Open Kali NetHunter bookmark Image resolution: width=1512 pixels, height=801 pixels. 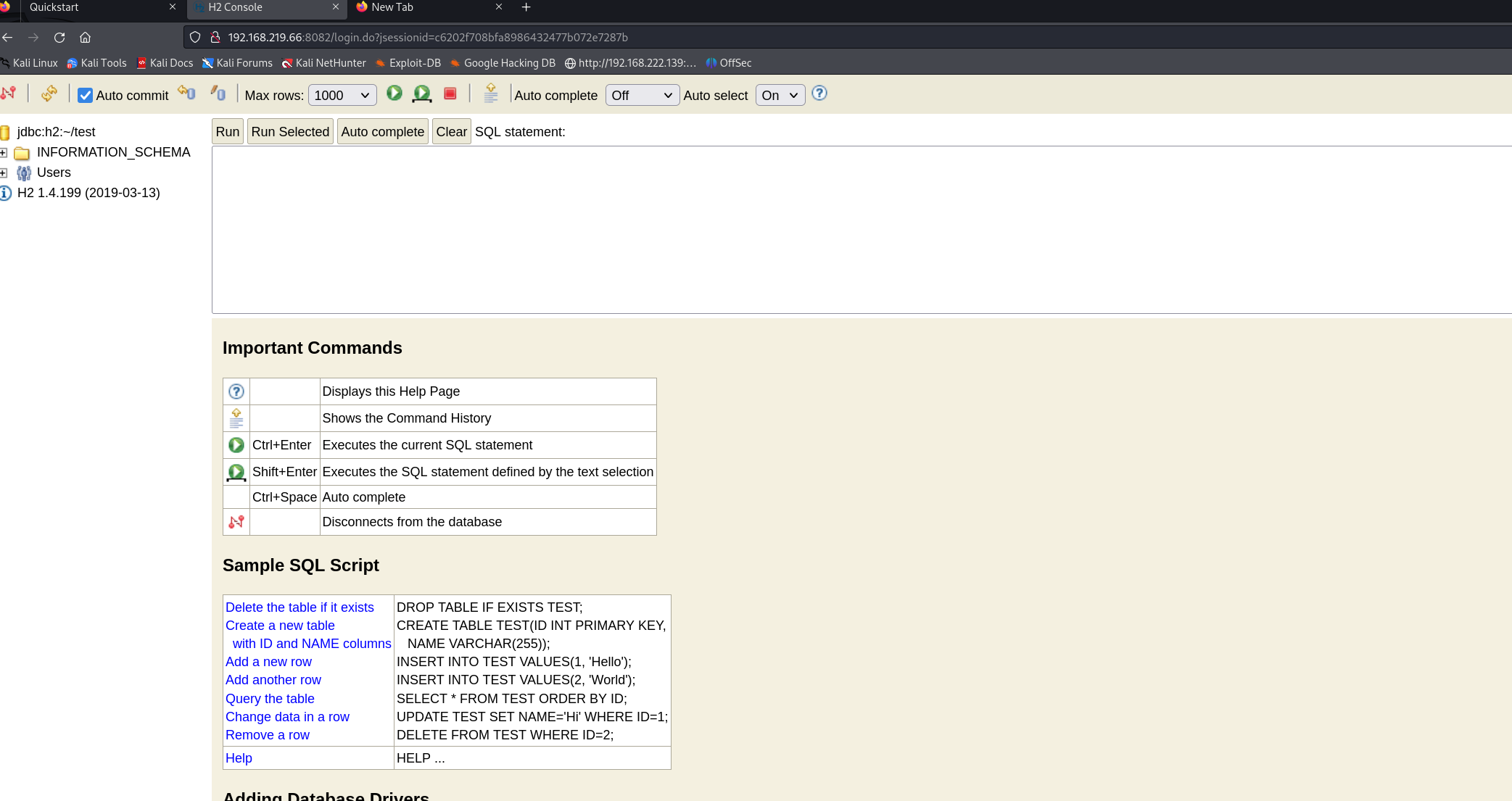[323, 63]
